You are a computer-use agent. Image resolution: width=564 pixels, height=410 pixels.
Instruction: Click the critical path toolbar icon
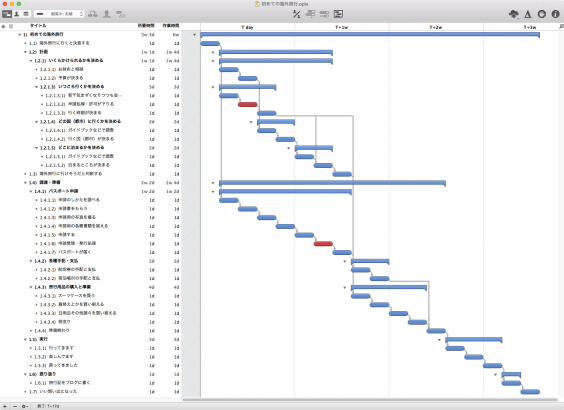point(338,14)
